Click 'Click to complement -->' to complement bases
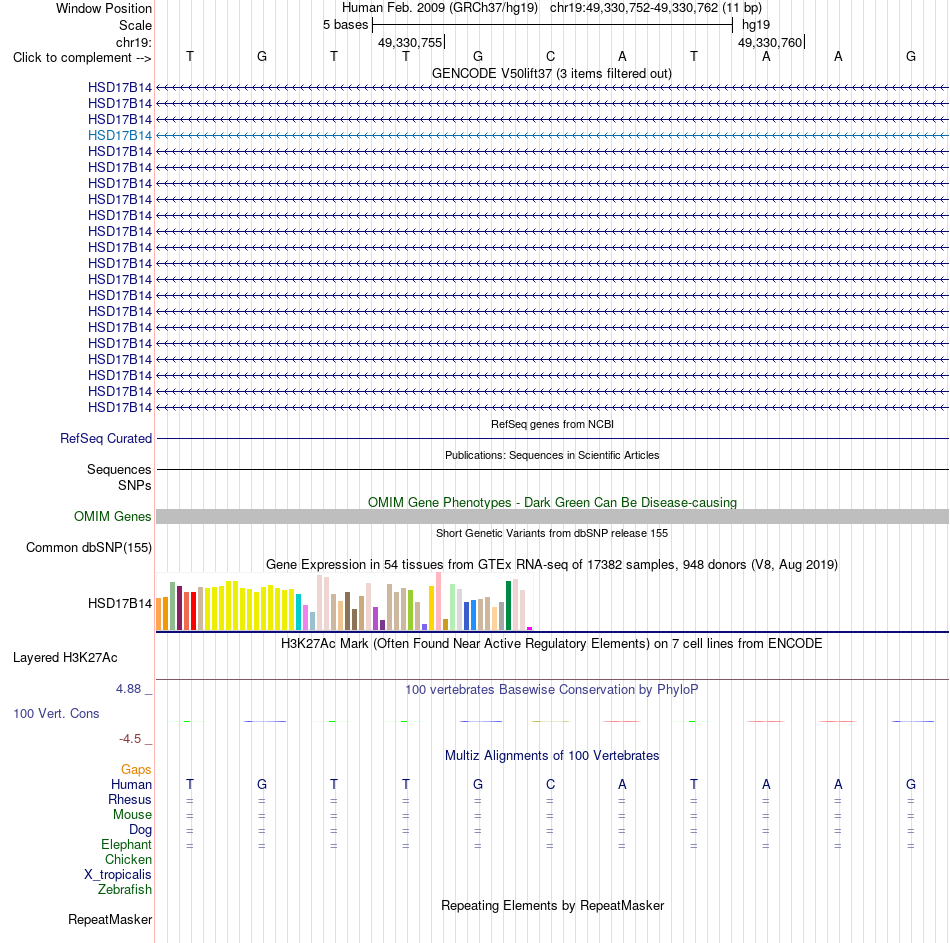The height and width of the screenshot is (943, 950). 82,58
